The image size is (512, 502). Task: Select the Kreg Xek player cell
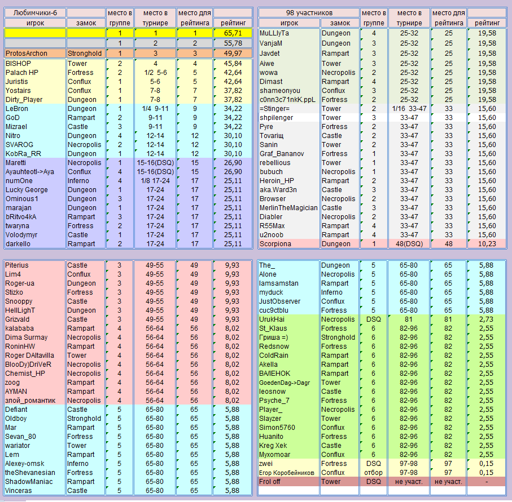click(289, 445)
